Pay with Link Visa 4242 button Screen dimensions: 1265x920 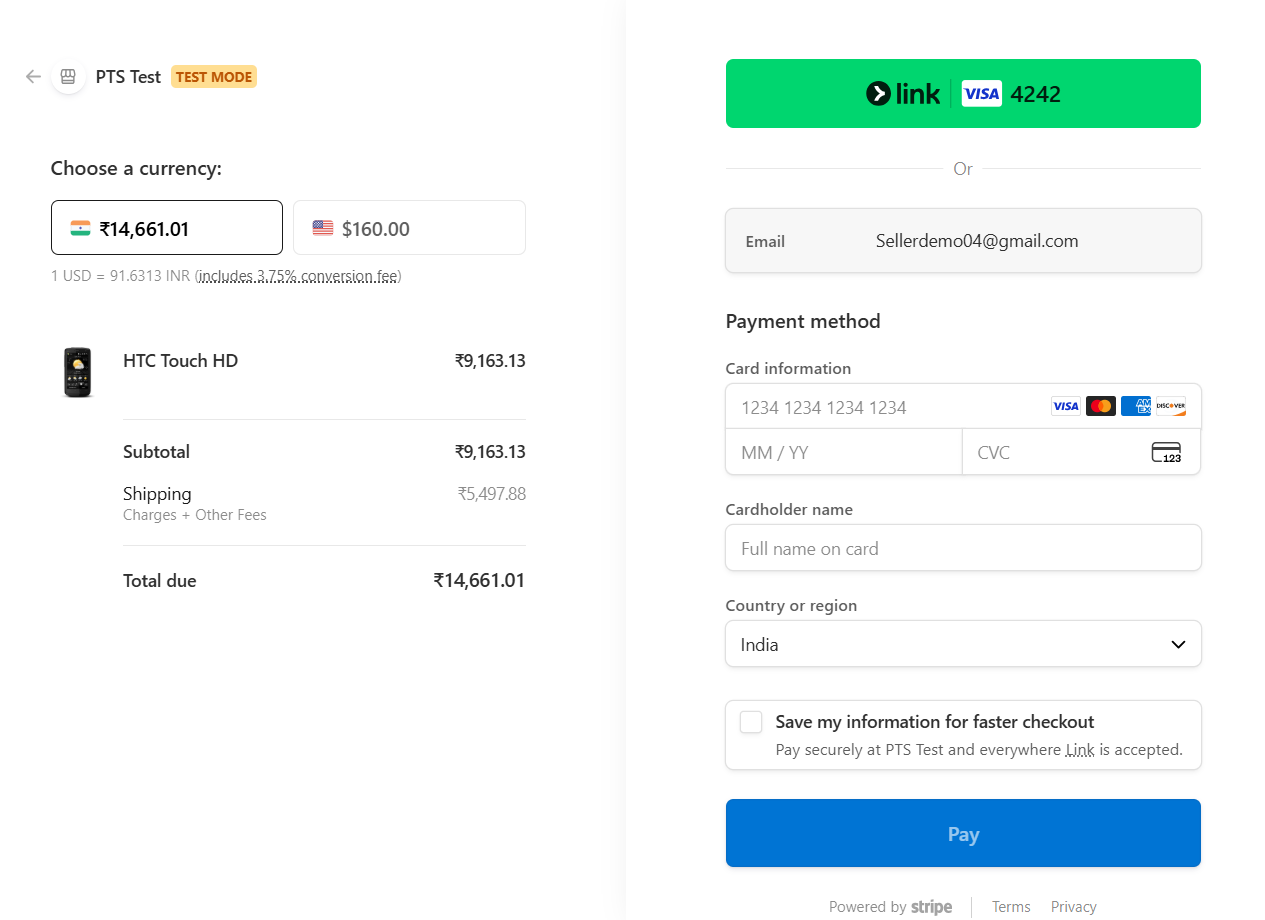coord(963,93)
